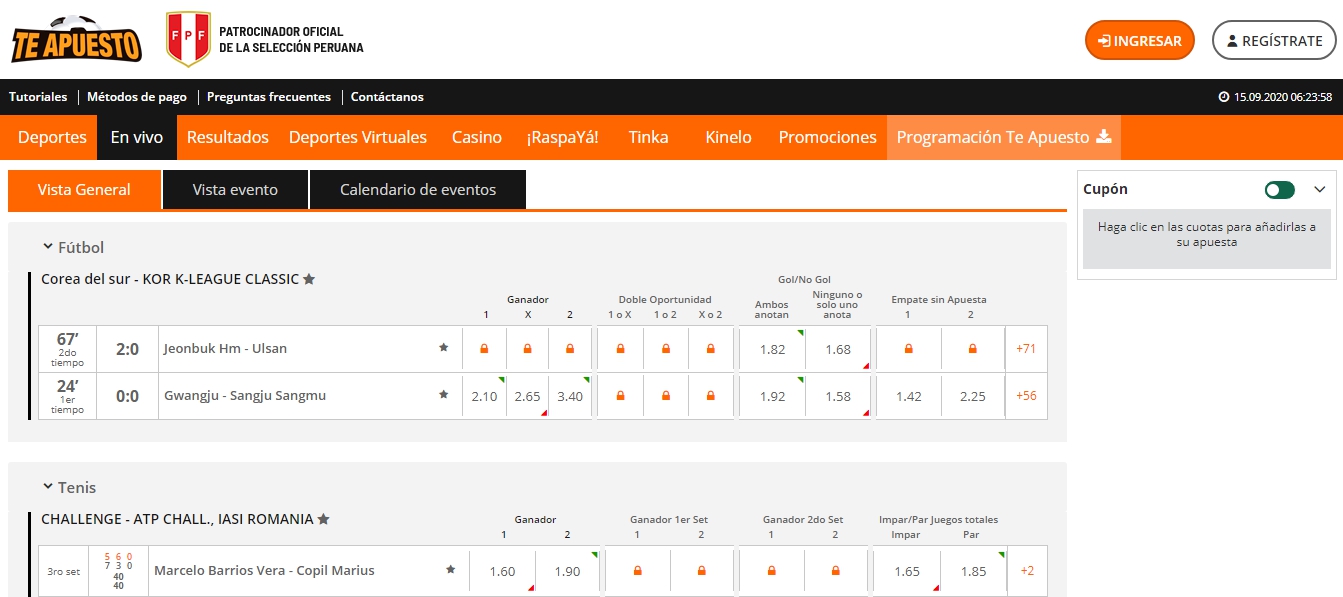The width and height of the screenshot is (1343, 597).
Task: Favorite the ATP Chall. Iasi Romania star
Action: pyautogui.click(x=323, y=519)
